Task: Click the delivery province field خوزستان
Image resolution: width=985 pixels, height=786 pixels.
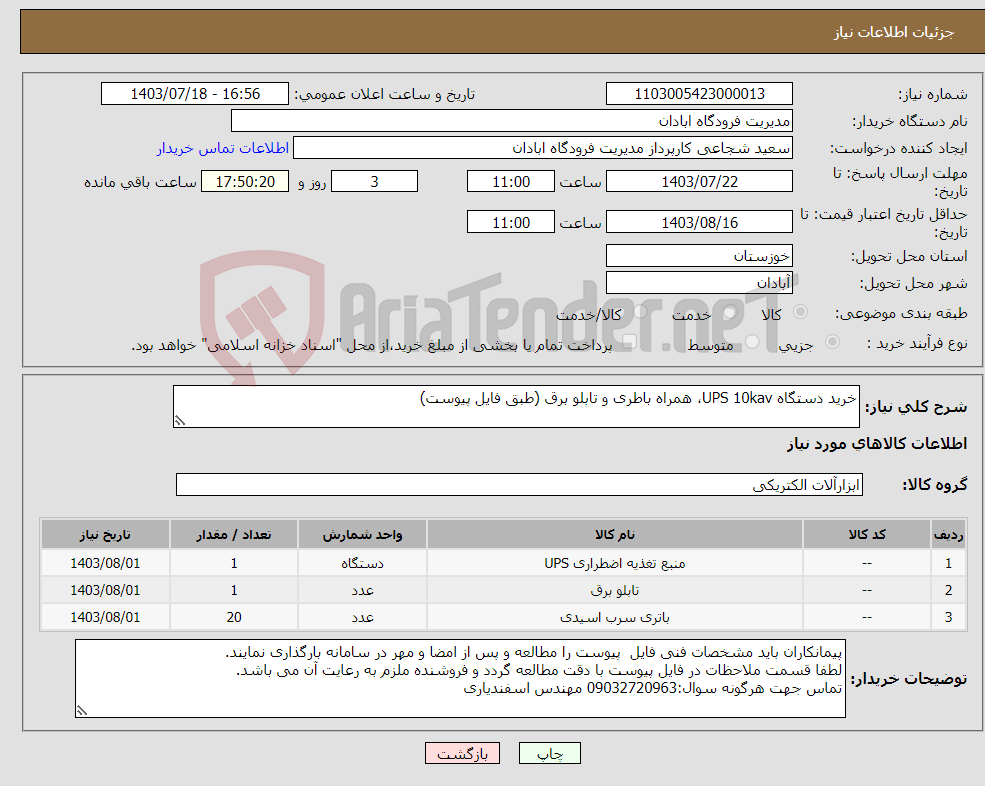Action: coord(699,256)
